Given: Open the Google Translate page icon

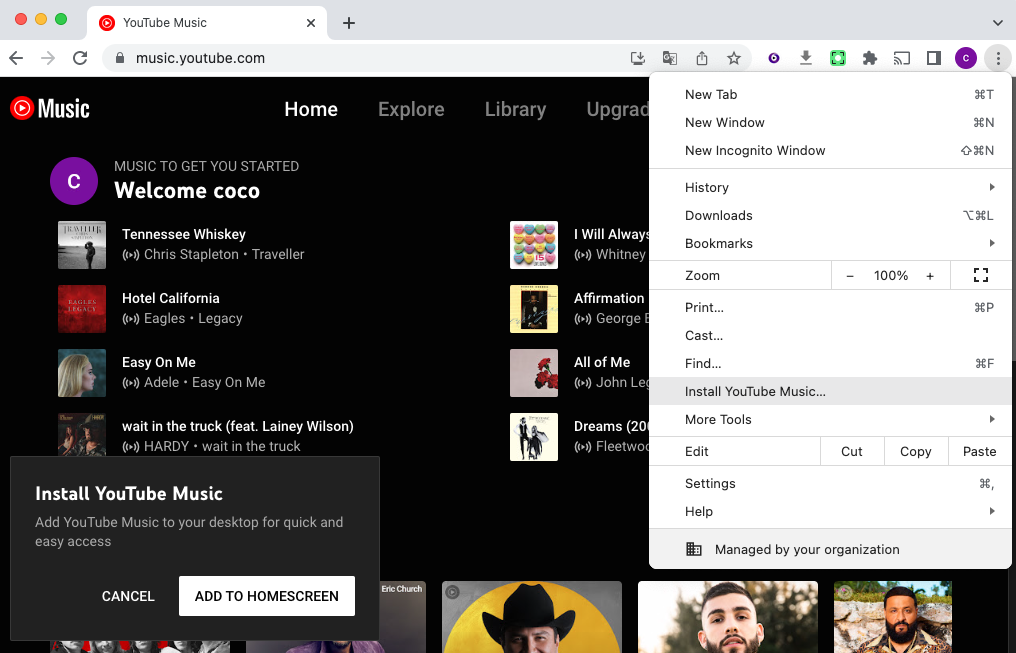Looking at the screenshot, I should coord(670,58).
